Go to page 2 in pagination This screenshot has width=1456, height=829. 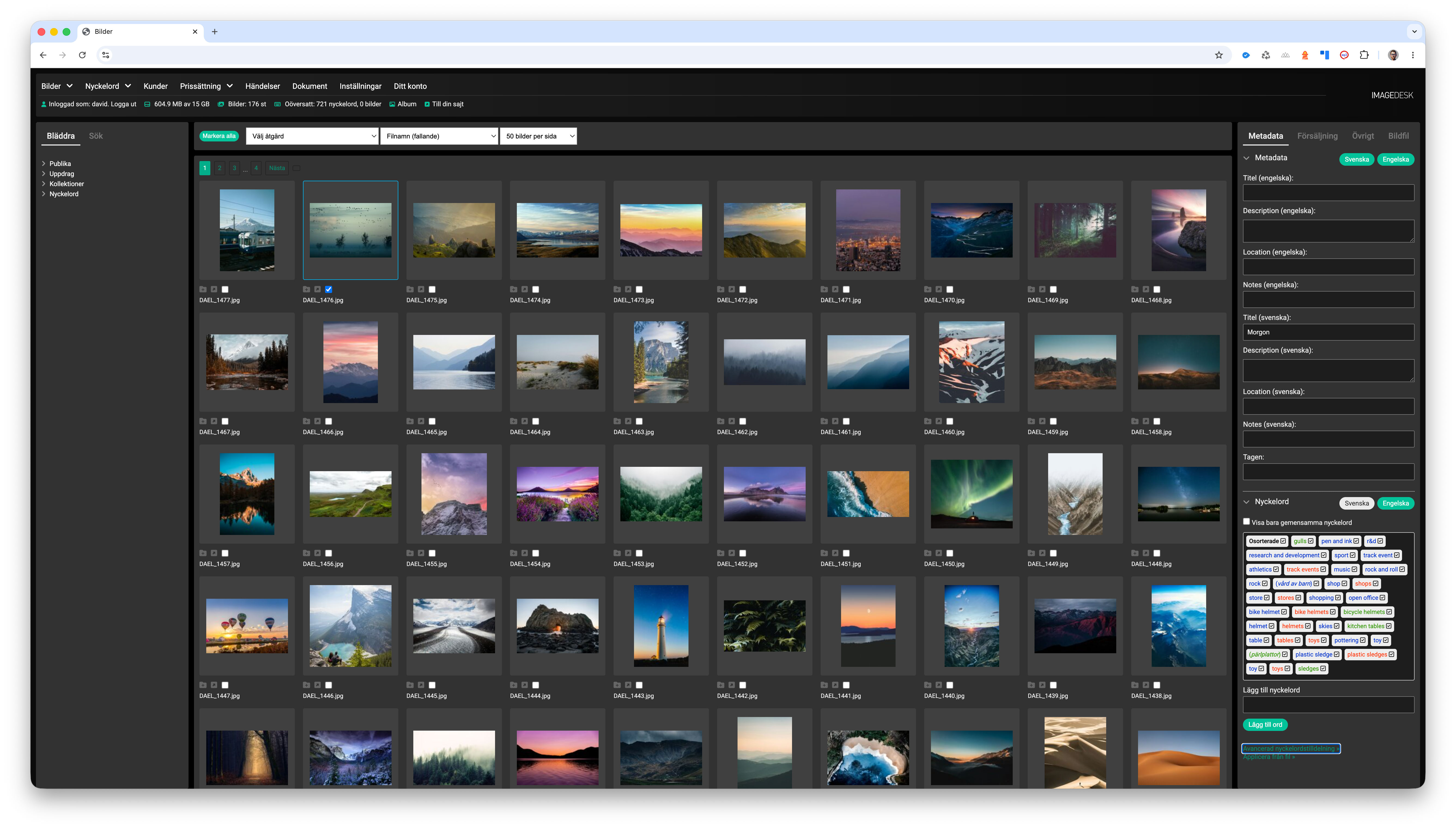click(220, 168)
